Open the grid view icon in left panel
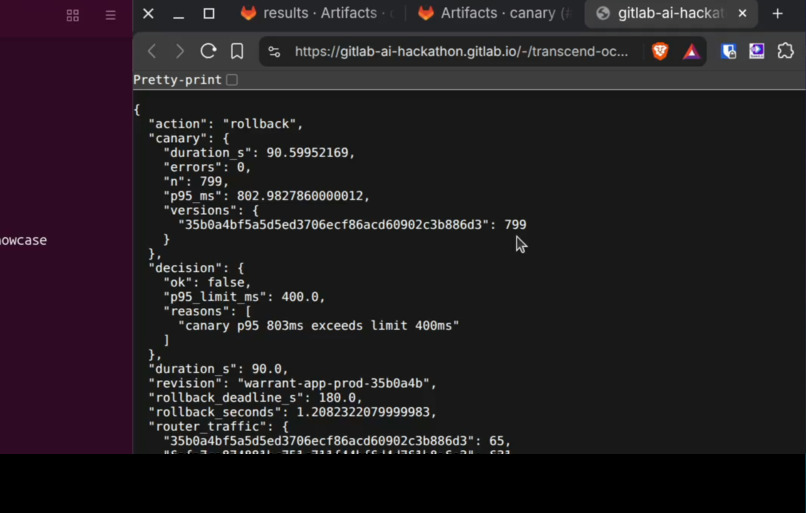The height and width of the screenshot is (513, 806). [x=73, y=15]
